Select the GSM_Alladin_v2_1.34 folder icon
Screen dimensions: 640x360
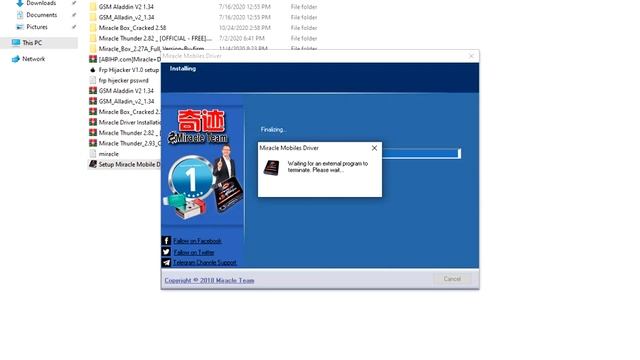tap(93, 18)
